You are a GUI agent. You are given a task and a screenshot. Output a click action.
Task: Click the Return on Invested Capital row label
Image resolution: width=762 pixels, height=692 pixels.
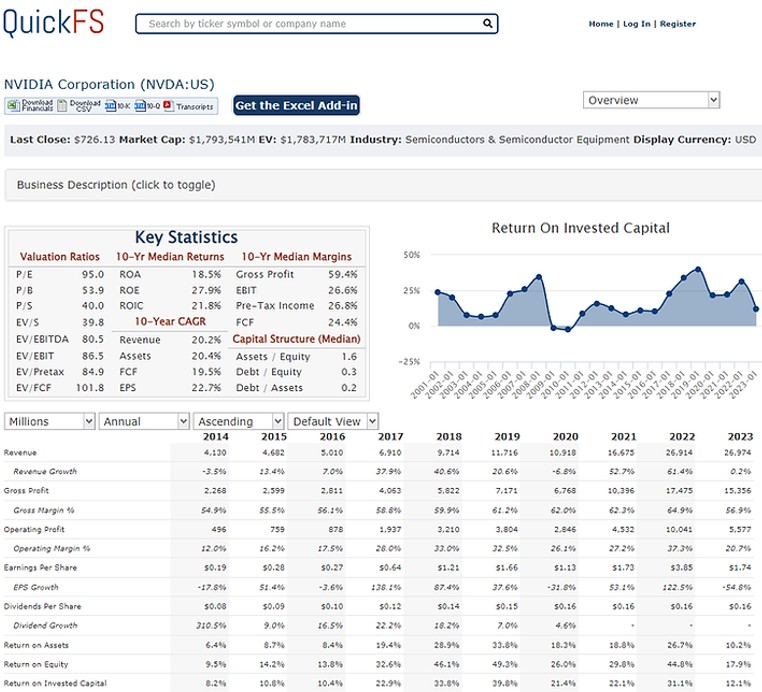tap(55, 683)
